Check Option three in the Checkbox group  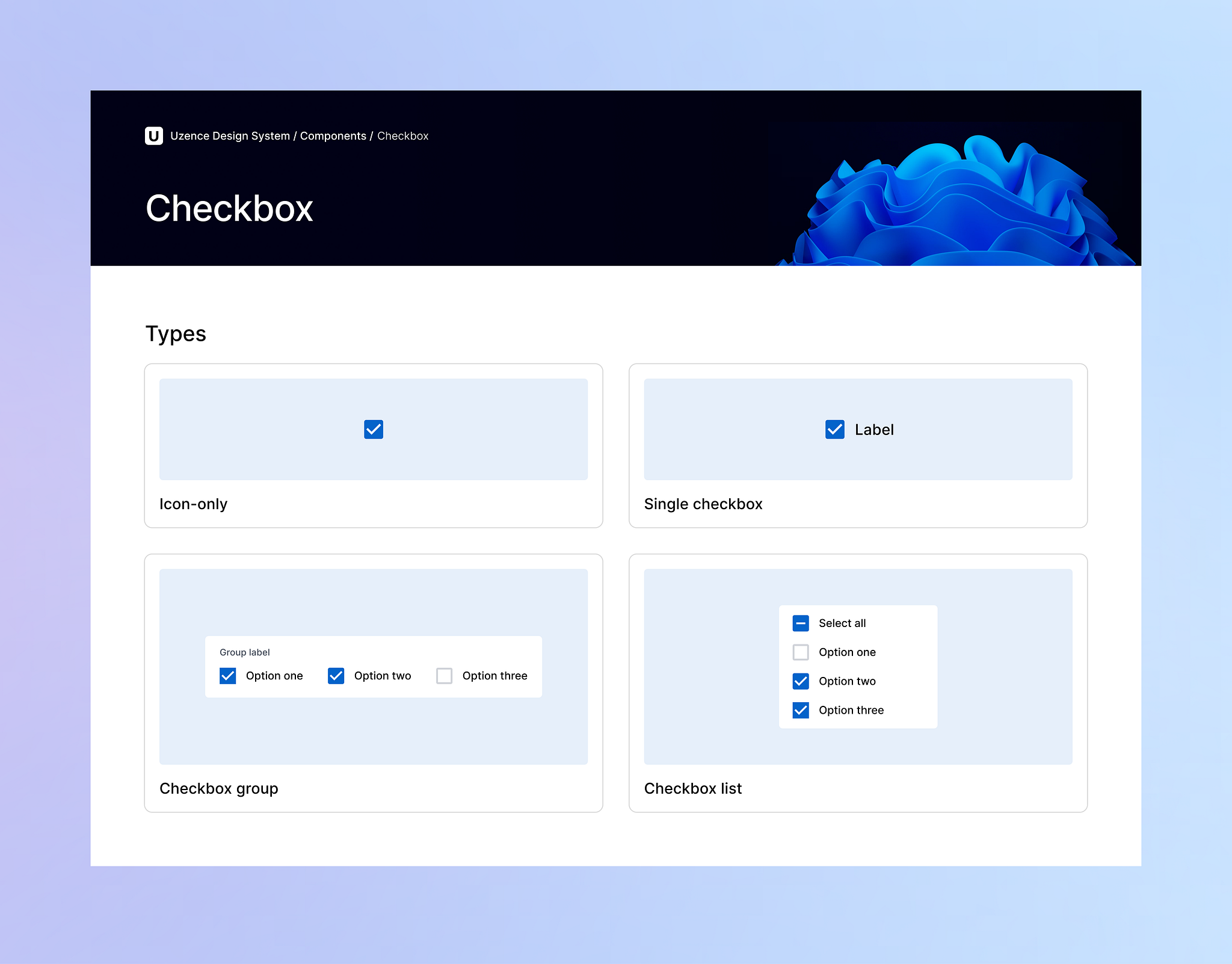tap(444, 675)
